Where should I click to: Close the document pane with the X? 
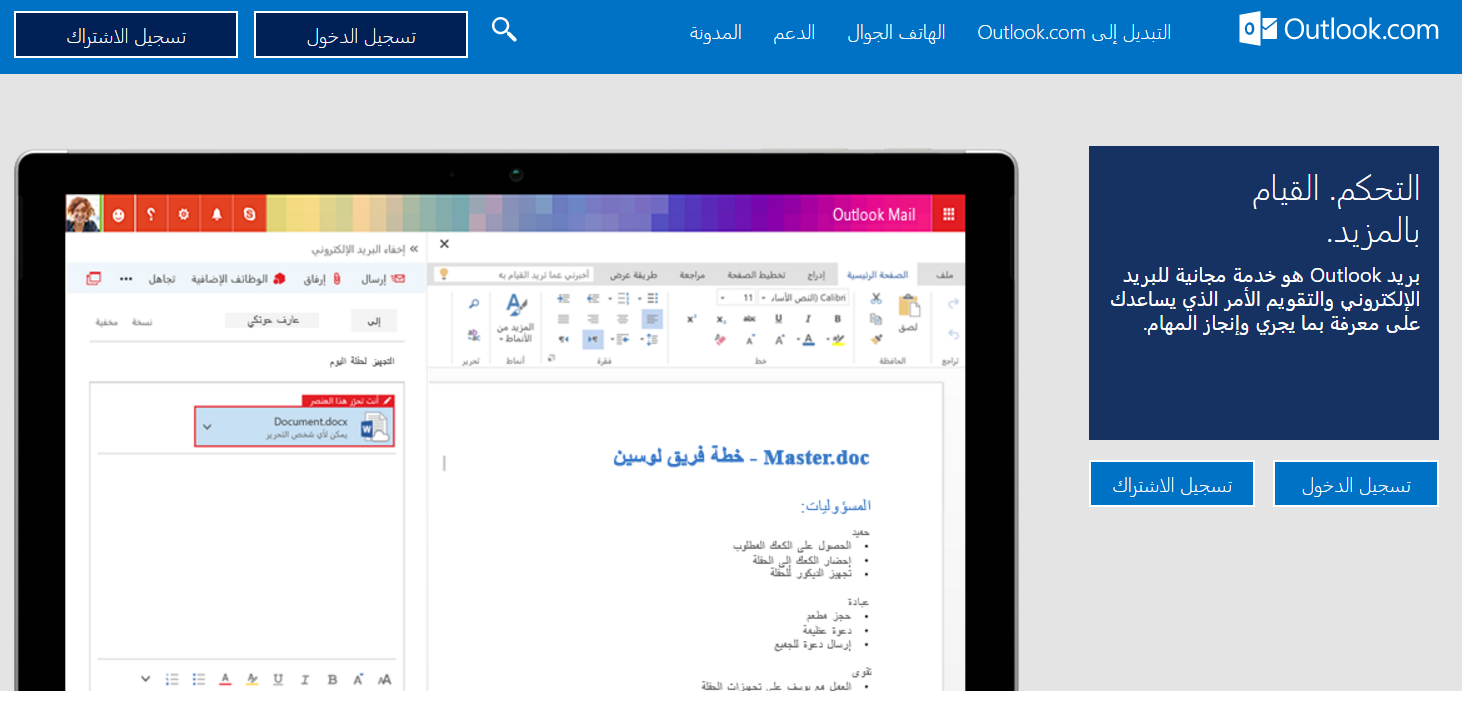click(445, 244)
